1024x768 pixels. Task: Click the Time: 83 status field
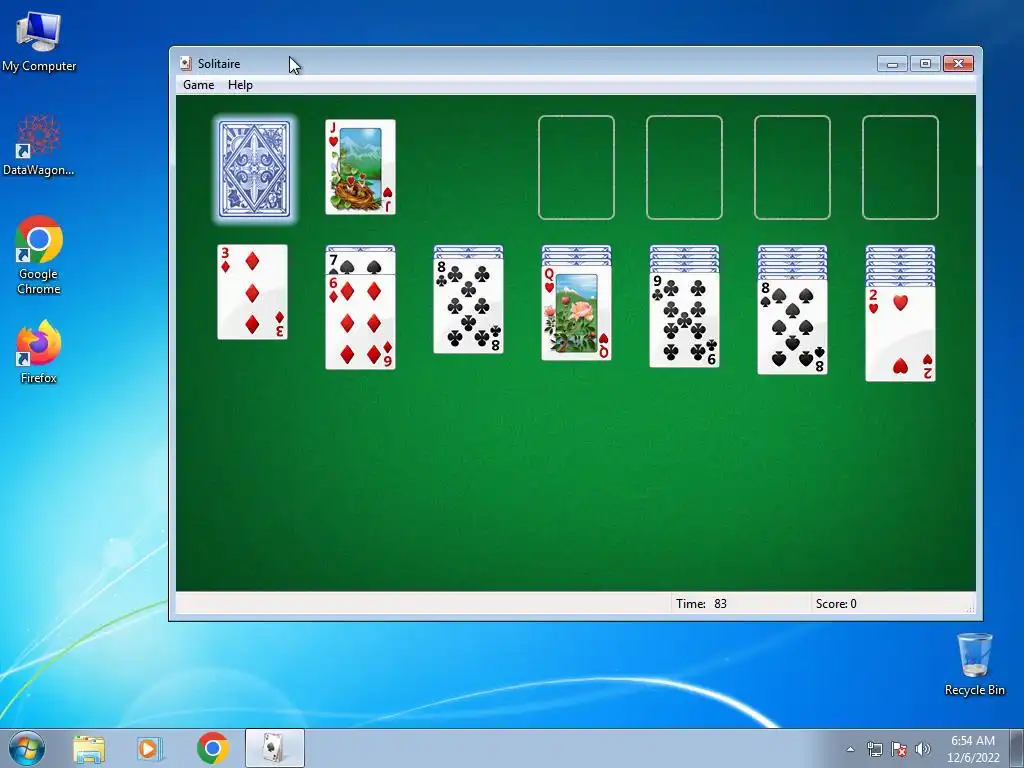click(x=740, y=603)
